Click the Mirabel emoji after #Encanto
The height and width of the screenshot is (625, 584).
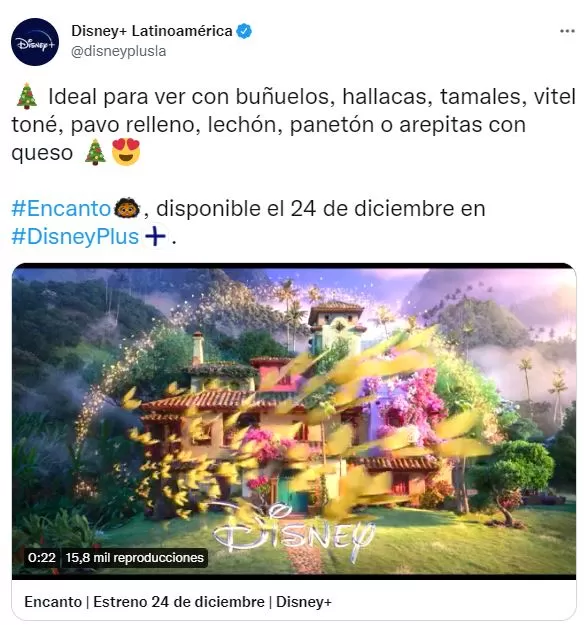click(127, 208)
